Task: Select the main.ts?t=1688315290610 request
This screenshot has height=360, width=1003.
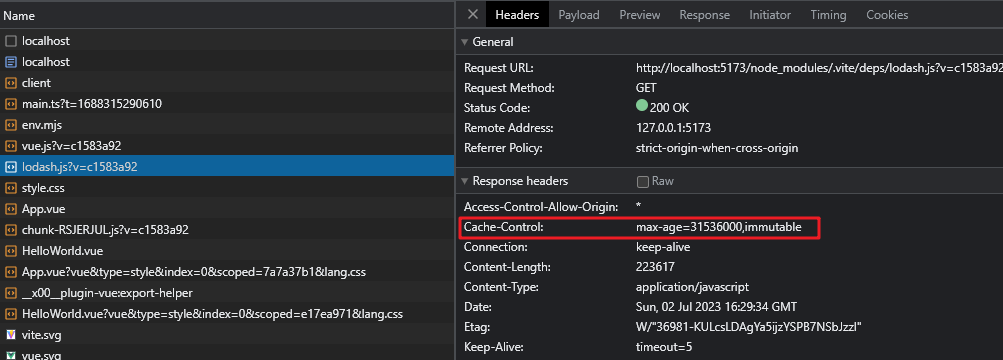Action: pos(227,104)
